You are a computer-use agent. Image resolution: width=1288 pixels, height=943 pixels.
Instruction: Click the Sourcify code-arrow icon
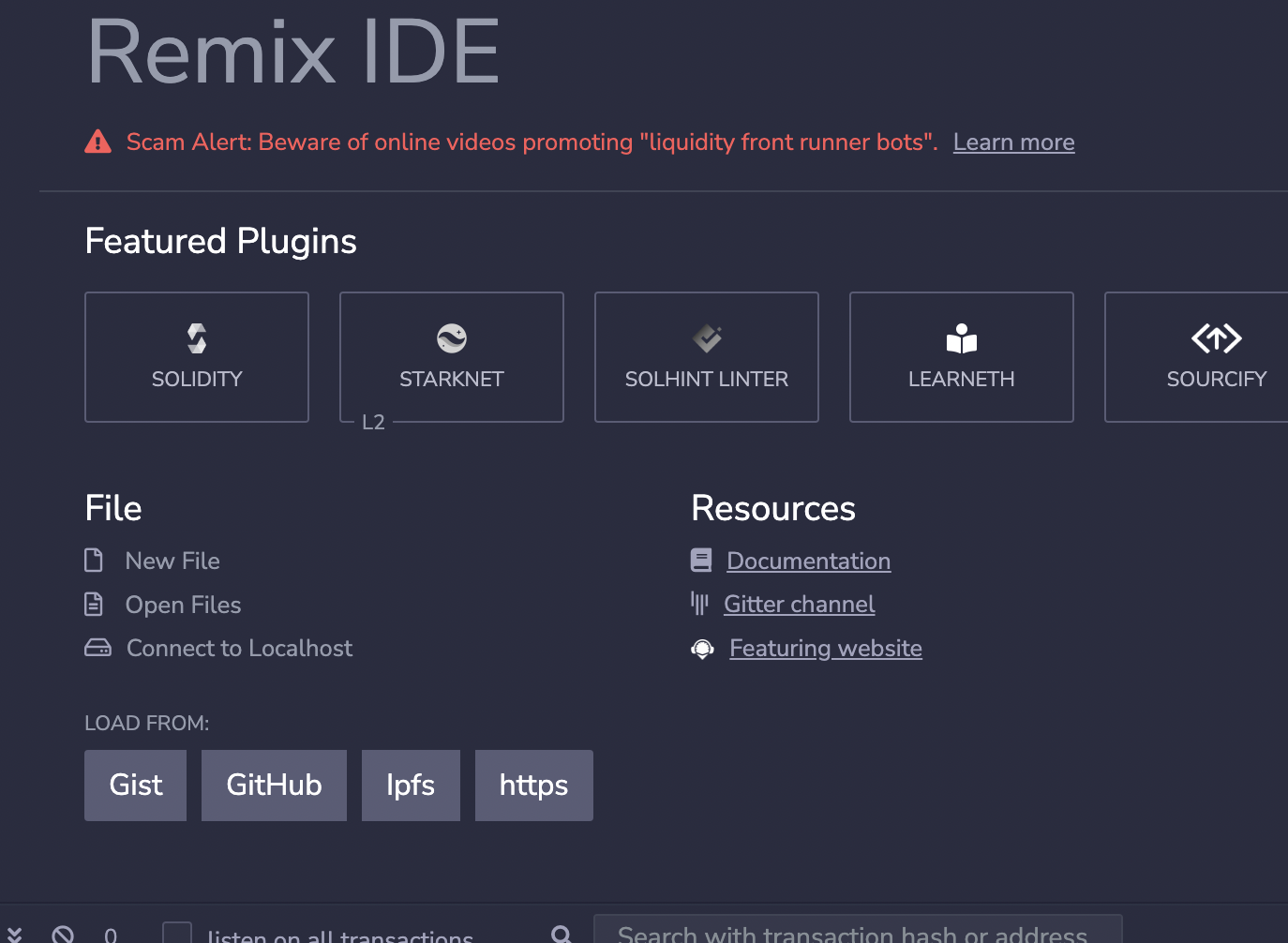pyautogui.click(x=1217, y=338)
